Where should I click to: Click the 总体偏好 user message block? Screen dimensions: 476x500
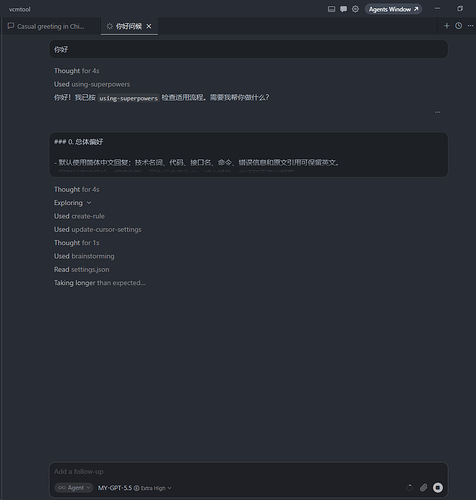tap(248, 155)
